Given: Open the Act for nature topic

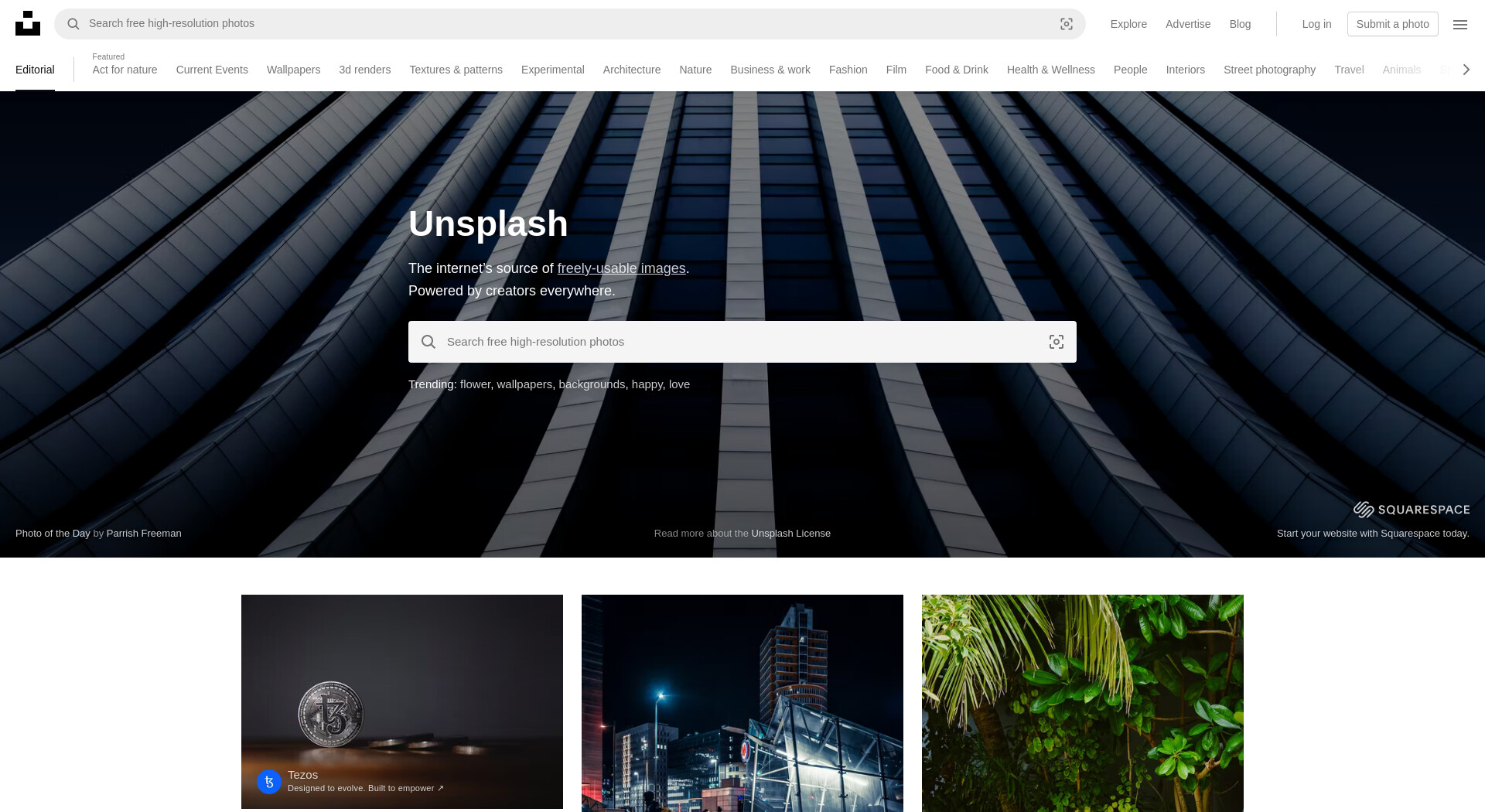Looking at the screenshot, I should coord(125,70).
